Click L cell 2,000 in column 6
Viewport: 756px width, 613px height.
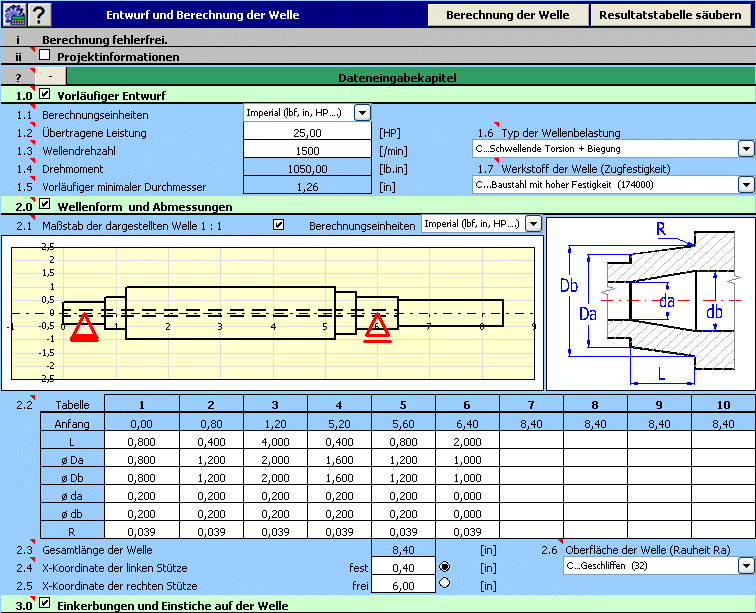[x=467, y=441]
